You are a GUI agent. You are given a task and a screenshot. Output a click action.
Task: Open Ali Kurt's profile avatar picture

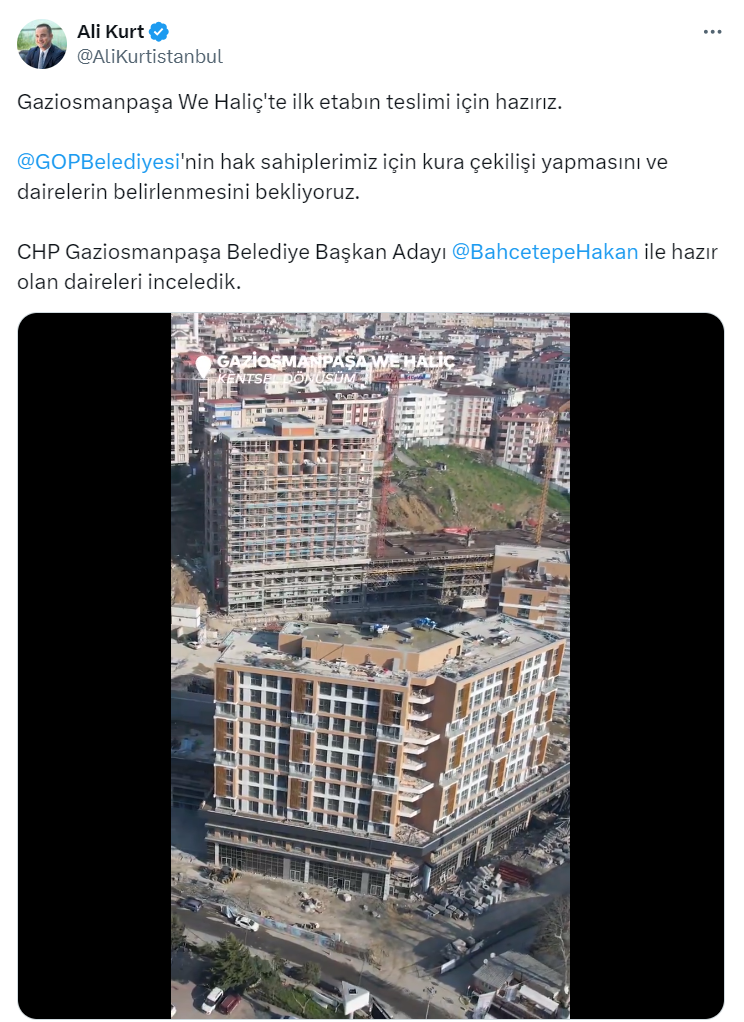coord(42,44)
